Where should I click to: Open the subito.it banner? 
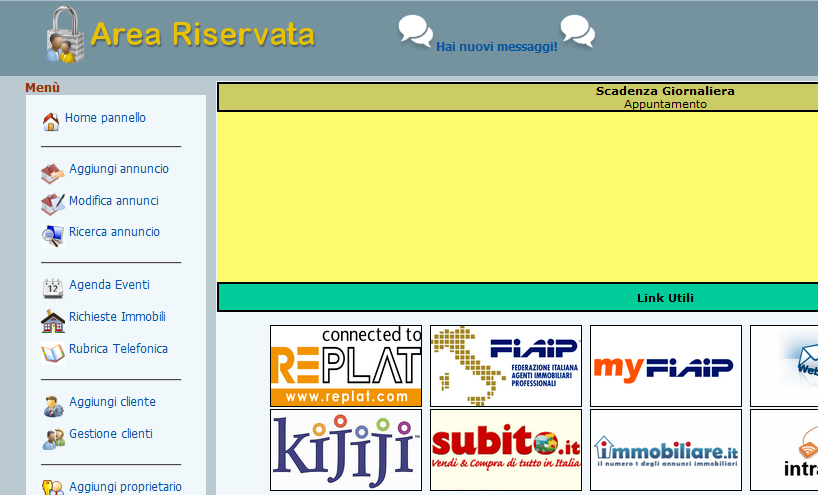[506, 450]
